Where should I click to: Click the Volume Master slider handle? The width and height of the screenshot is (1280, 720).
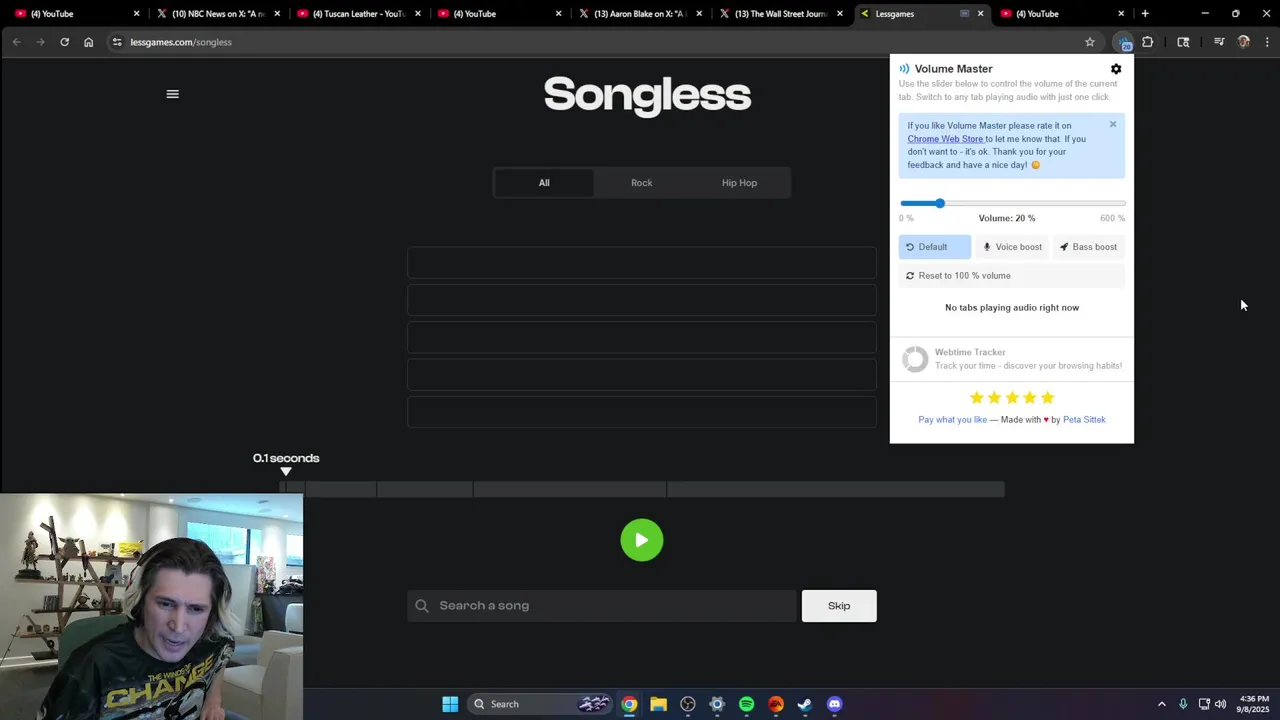[939, 203]
